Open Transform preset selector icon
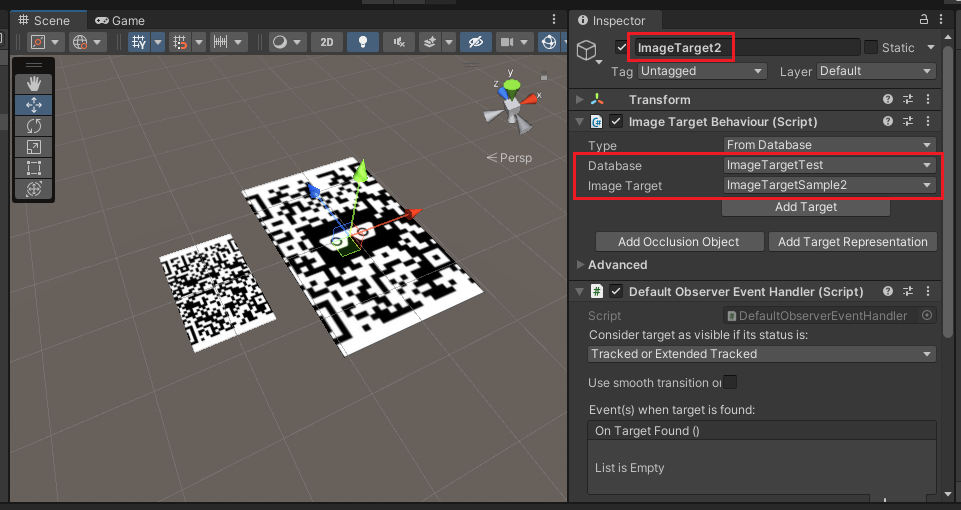The height and width of the screenshot is (510, 961). (x=908, y=99)
